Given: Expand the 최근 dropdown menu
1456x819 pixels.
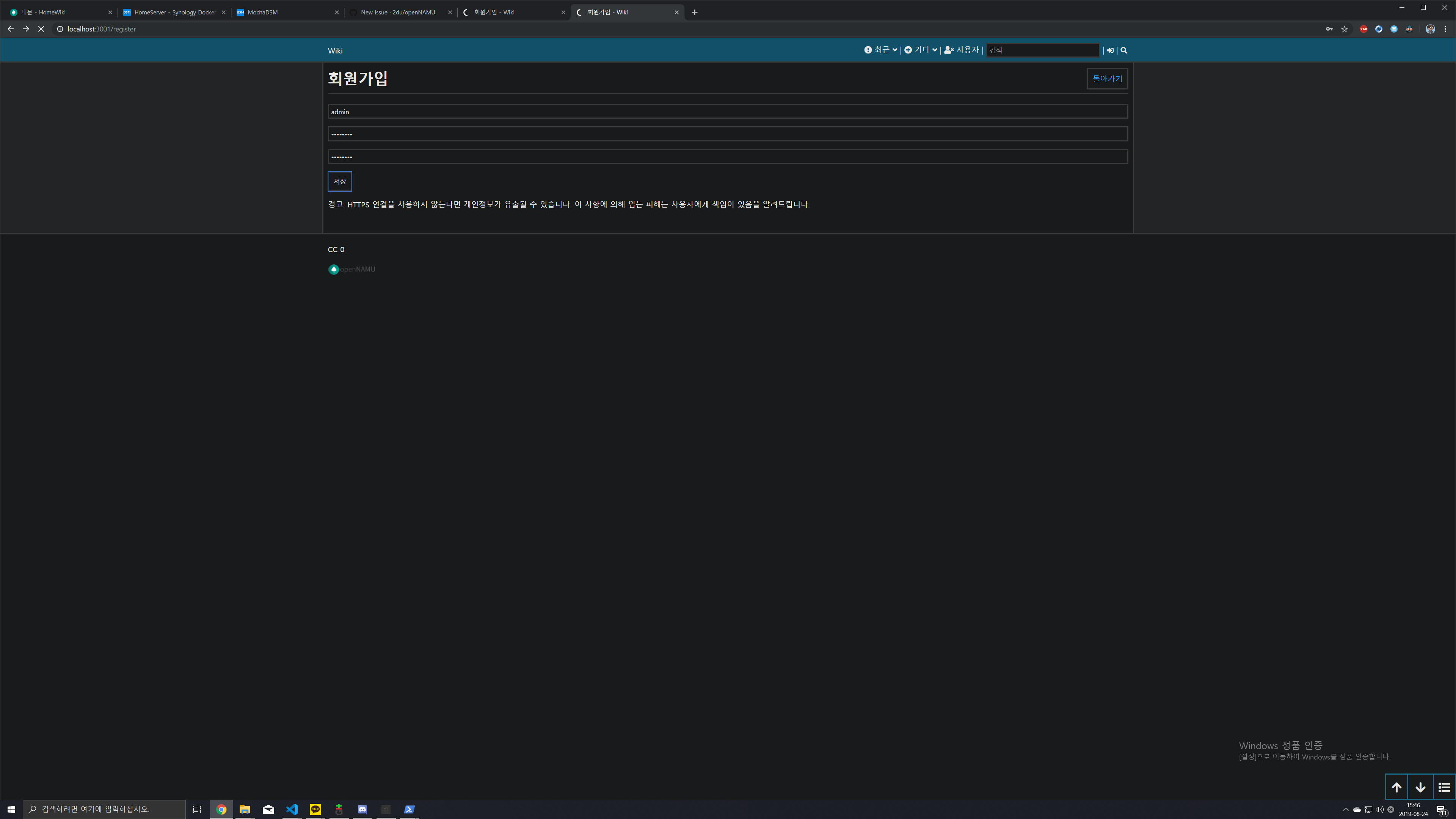Looking at the screenshot, I should coord(880,50).
